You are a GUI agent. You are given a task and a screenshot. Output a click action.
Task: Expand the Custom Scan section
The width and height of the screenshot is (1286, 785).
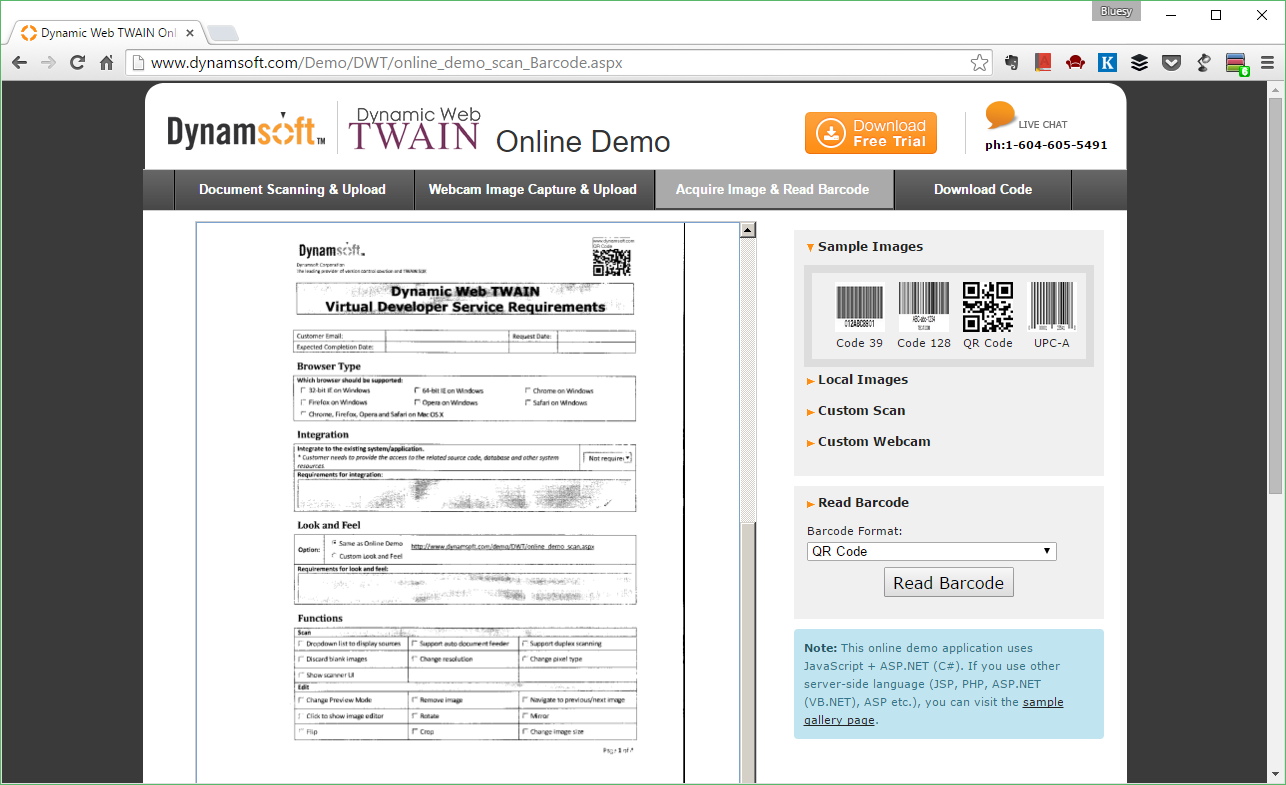(861, 411)
